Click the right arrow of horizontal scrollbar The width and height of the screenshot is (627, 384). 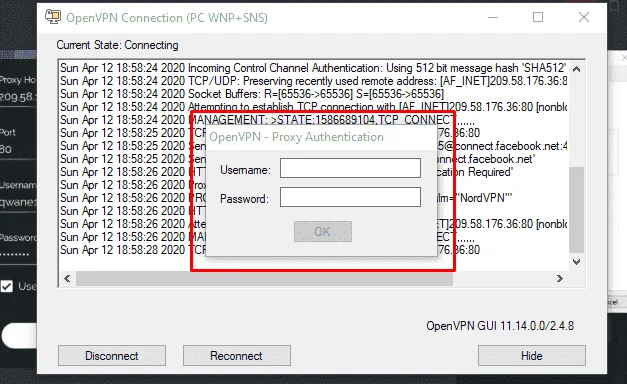(x=560, y=278)
